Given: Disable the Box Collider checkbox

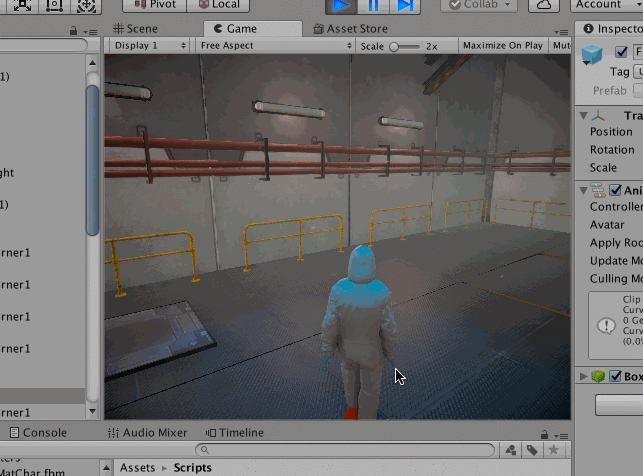Looking at the screenshot, I should (x=615, y=376).
